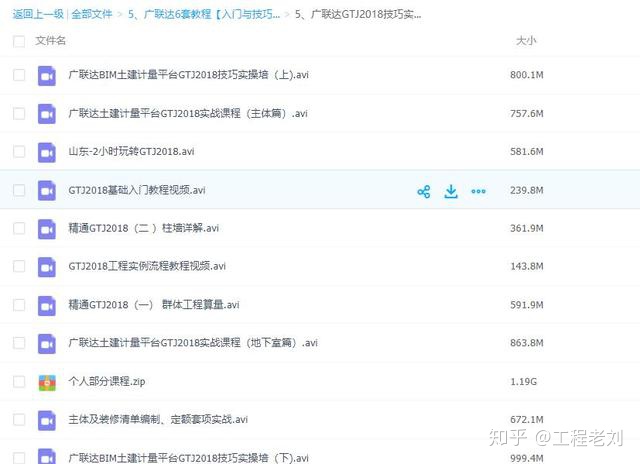Click video icon for 广联达BIM土建计量平台GTJ2018技巧实操培（下）.avi

47,456
